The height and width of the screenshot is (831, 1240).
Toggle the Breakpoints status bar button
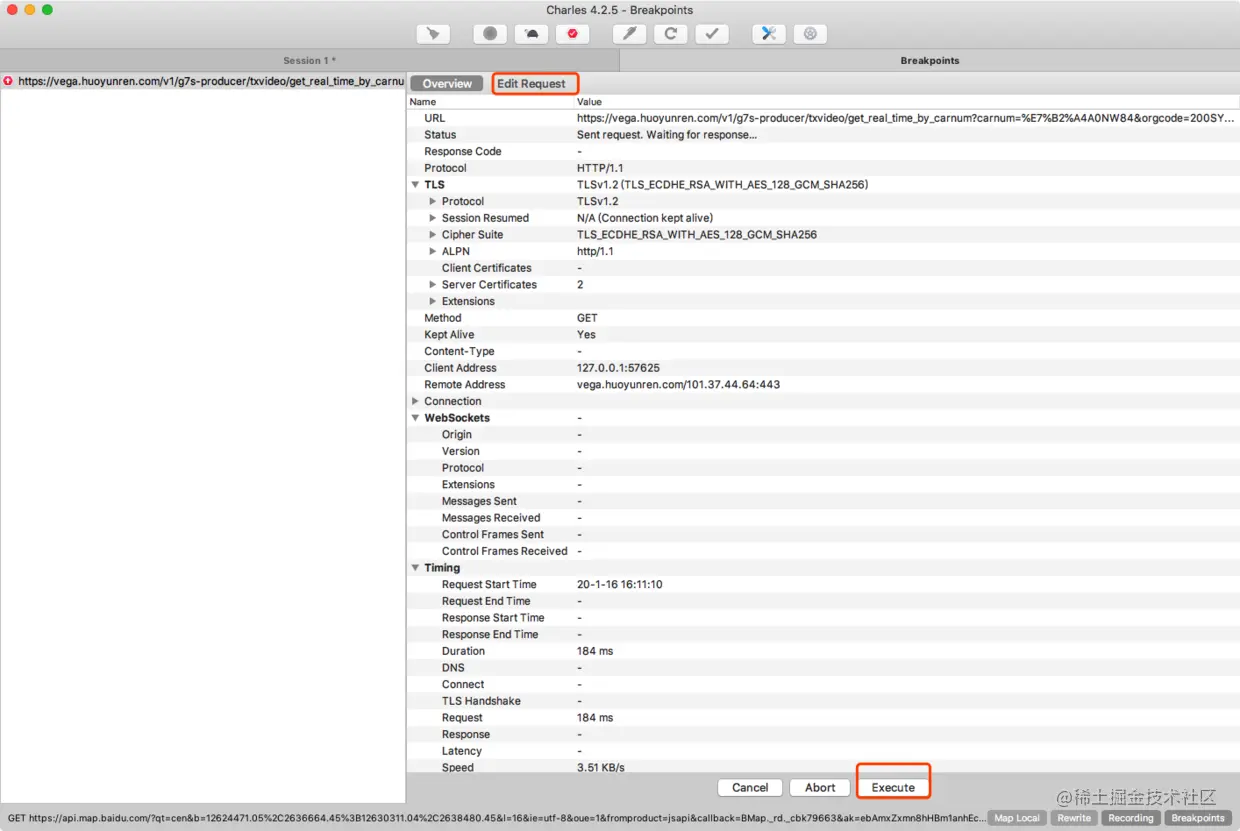(x=1198, y=818)
